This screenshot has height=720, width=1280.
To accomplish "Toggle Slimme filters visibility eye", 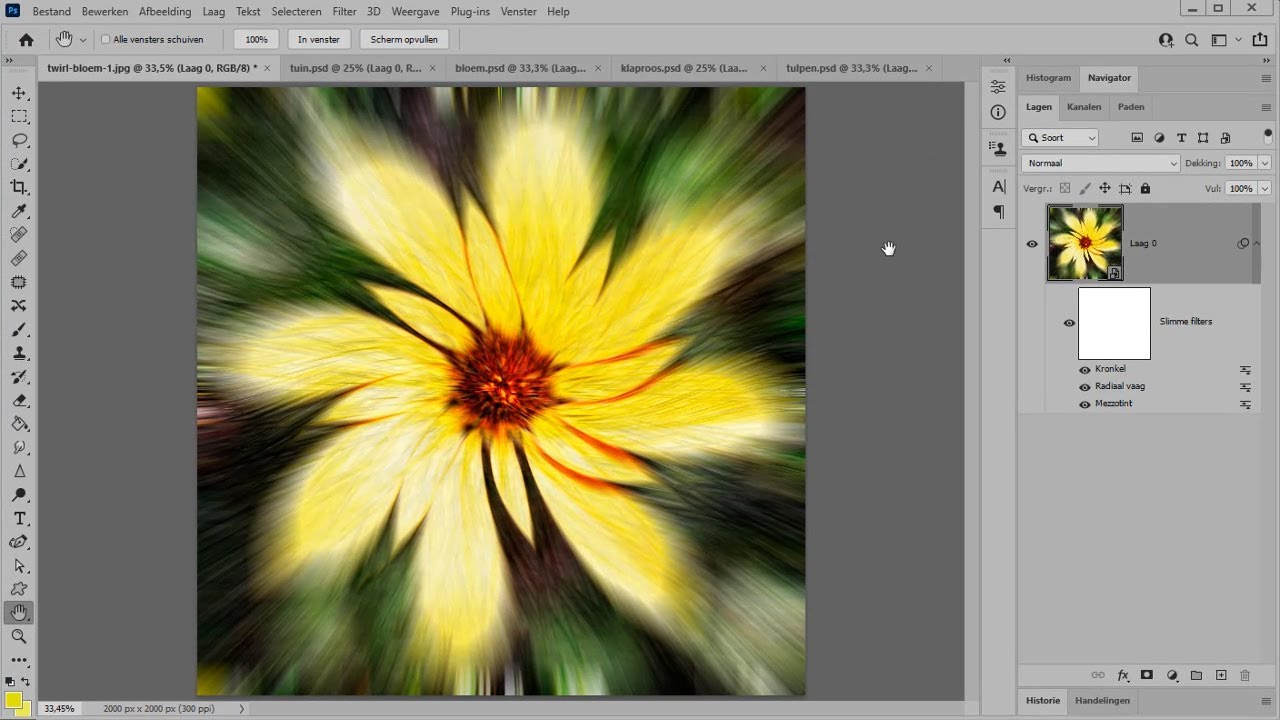I will 1069,323.
